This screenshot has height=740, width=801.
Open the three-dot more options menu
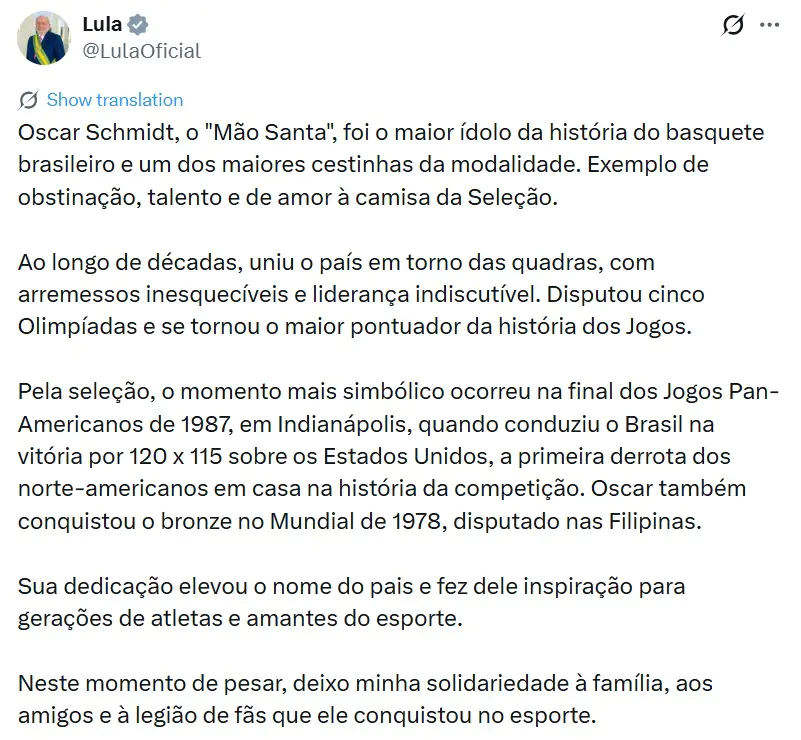pyautogui.click(x=769, y=26)
